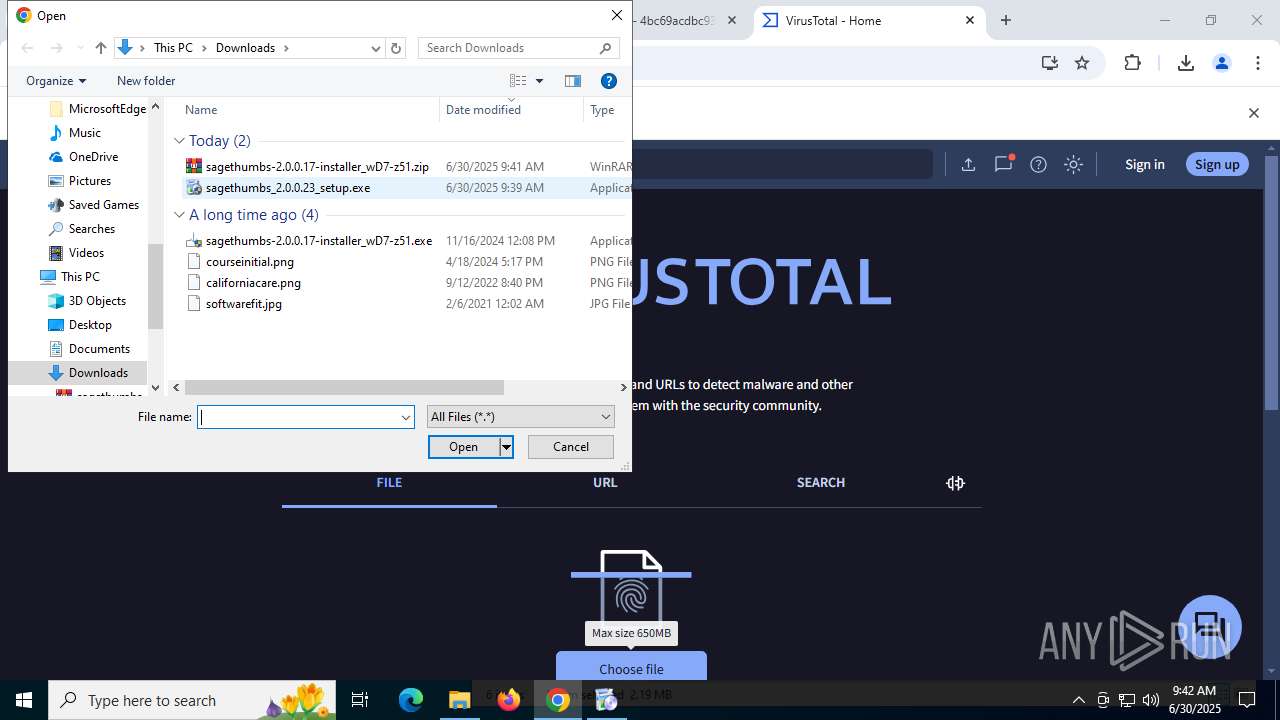Screen dimensions: 1280x720
Task: Launch Microsoft Edge from taskbar
Action: click(x=411, y=700)
